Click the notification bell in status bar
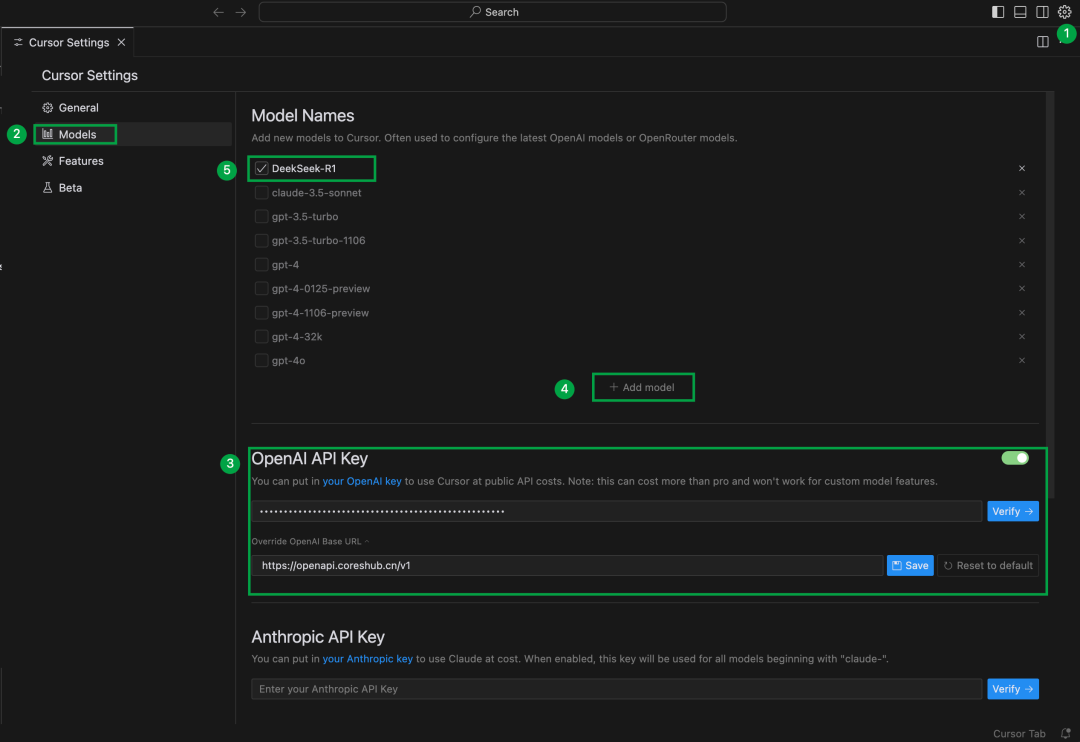Viewport: 1080px width, 742px height. (x=1066, y=734)
